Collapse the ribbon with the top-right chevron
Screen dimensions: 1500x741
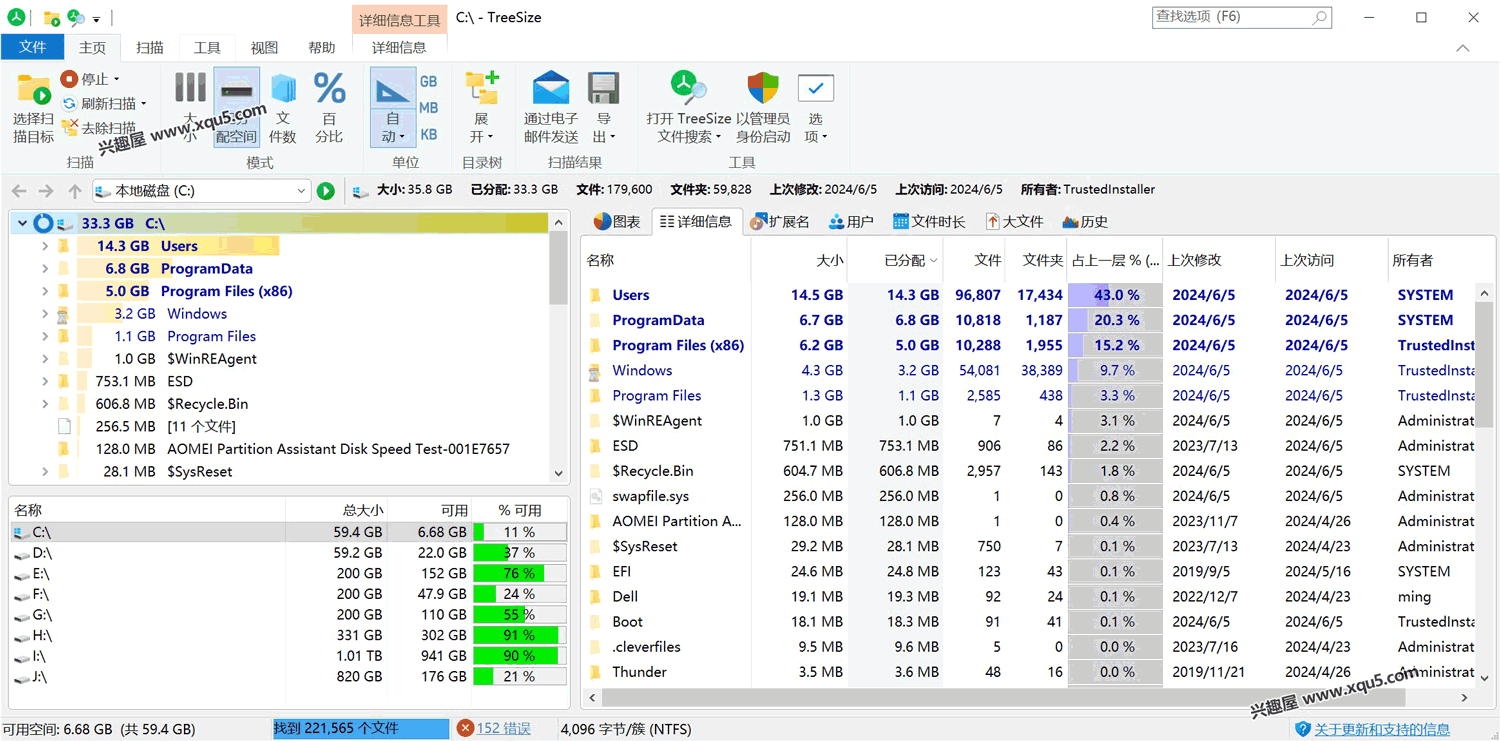click(x=1463, y=48)
